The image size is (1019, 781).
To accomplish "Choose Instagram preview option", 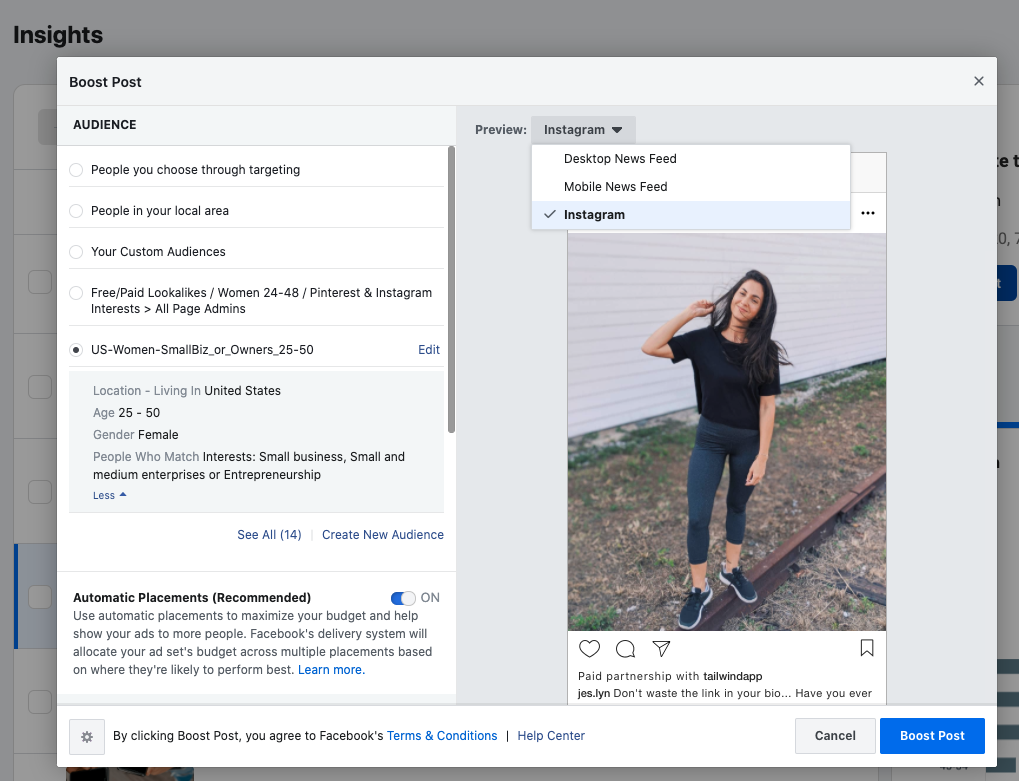I will (x=691, y=214).
